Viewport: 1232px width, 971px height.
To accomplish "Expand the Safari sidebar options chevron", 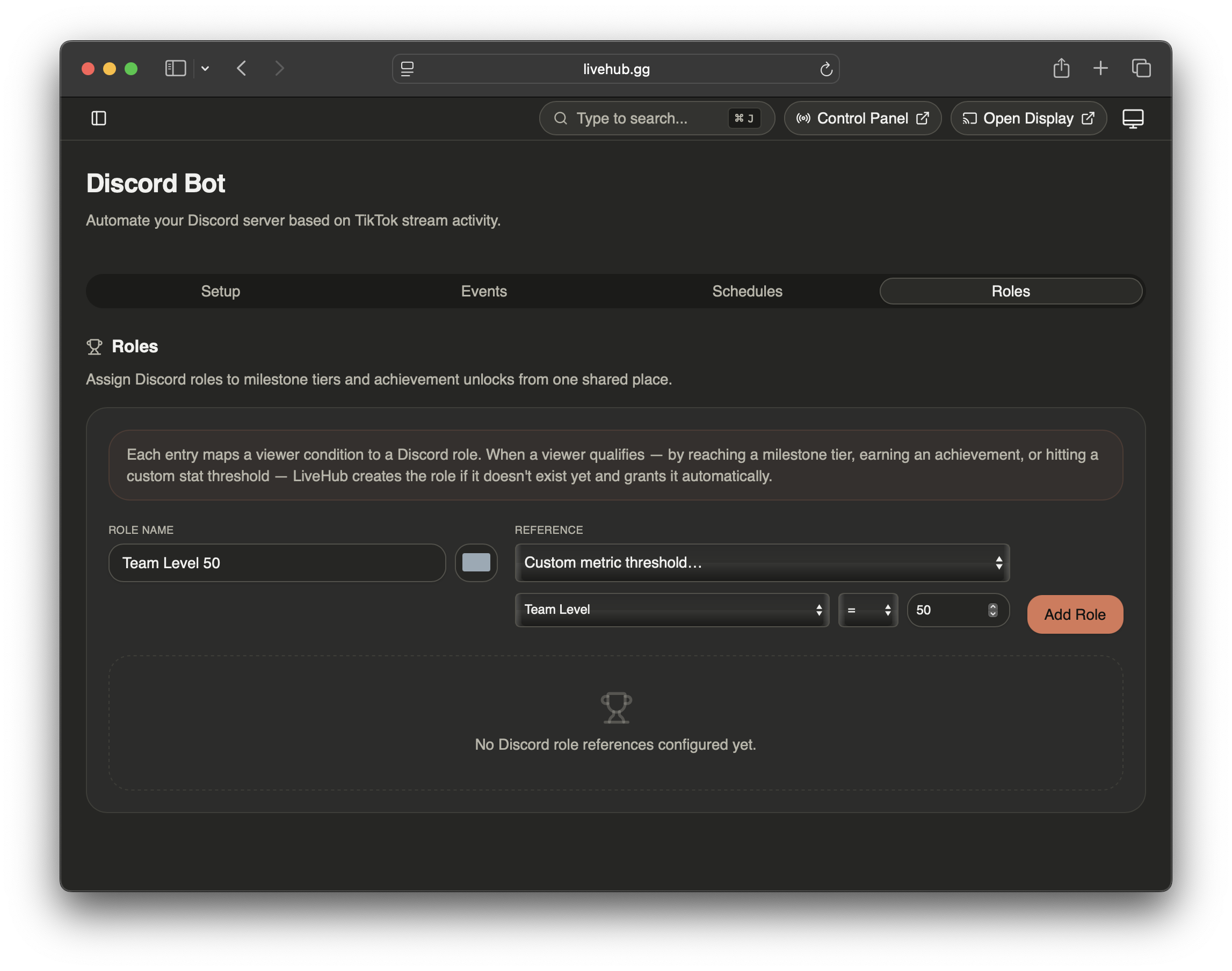I will (205, 69).
